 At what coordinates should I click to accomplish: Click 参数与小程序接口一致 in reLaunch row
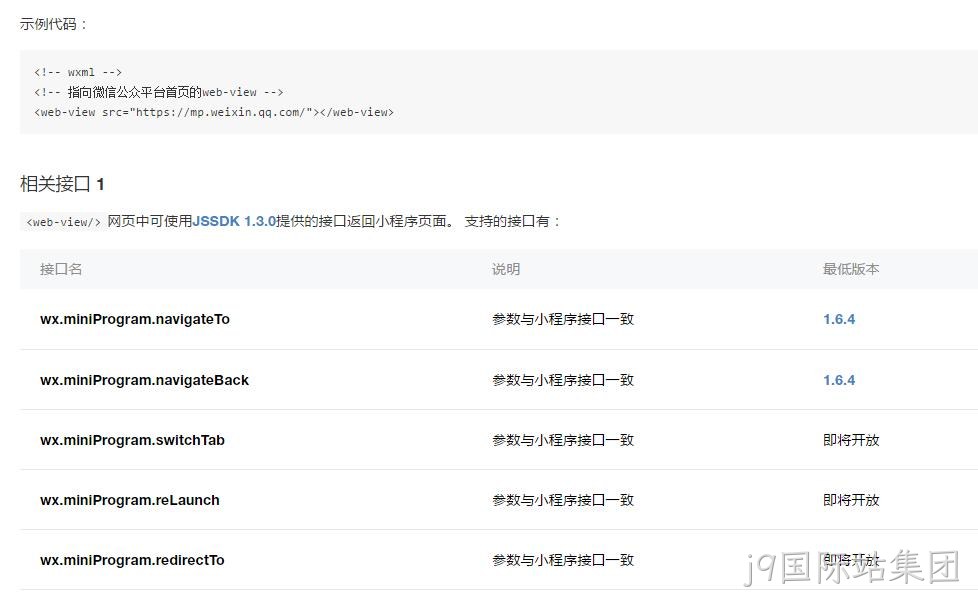click(563, 500)
